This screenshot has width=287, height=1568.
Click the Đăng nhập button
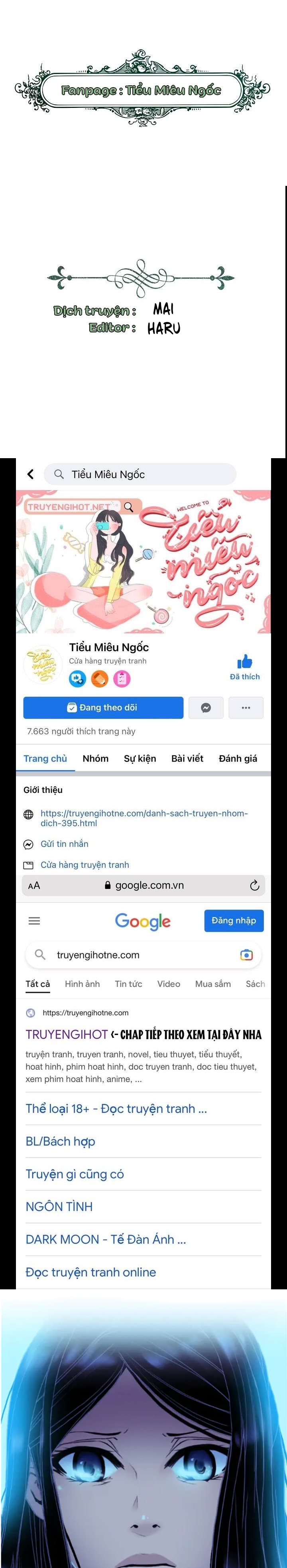tap(234, 920)
